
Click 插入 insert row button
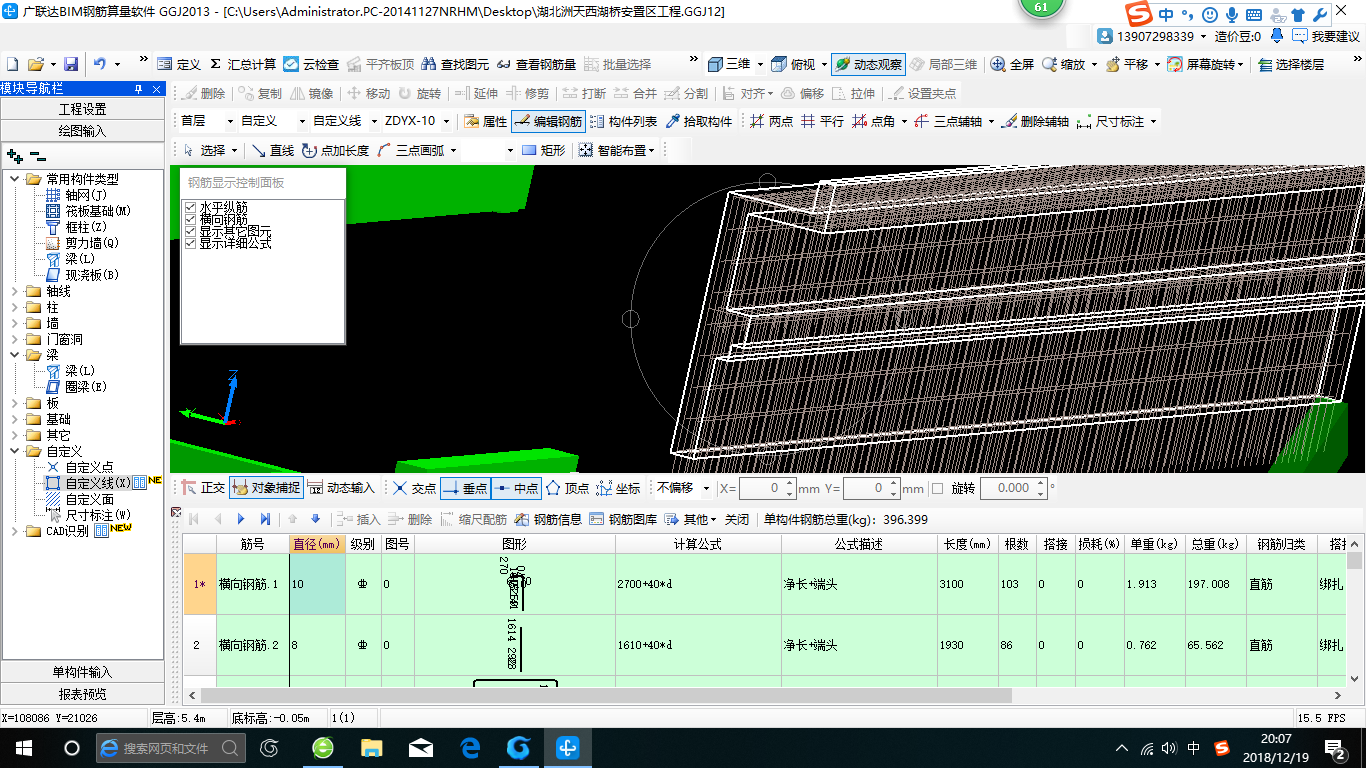point(358,519)
